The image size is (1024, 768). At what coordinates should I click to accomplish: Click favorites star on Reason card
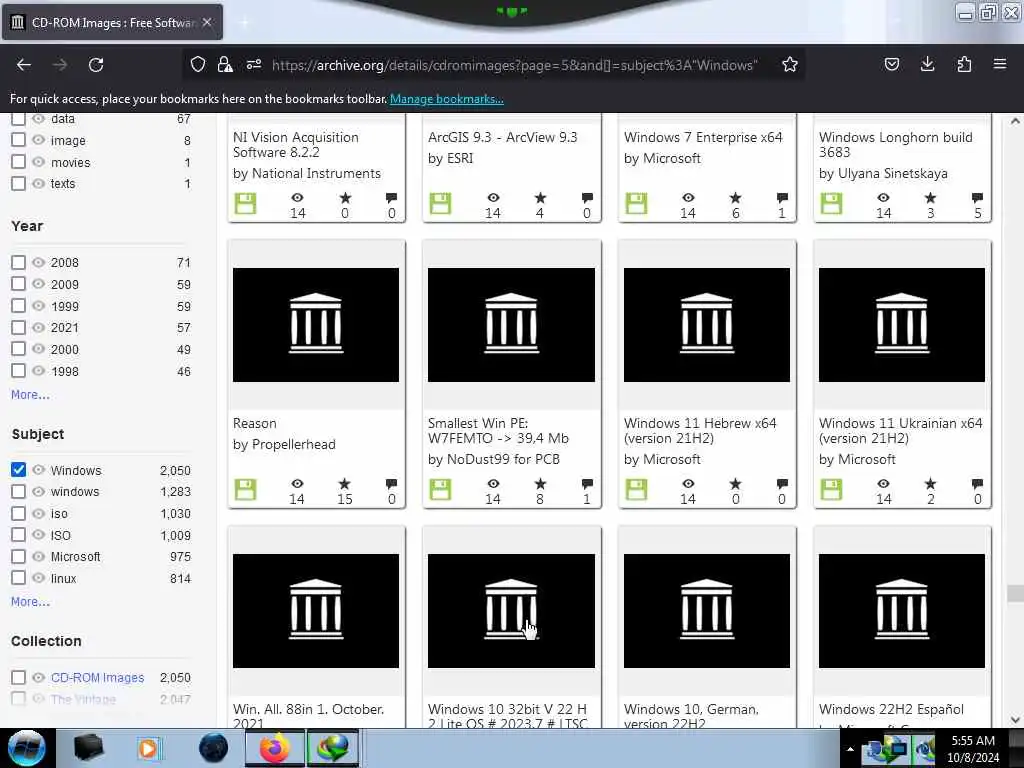click(345, 484)
